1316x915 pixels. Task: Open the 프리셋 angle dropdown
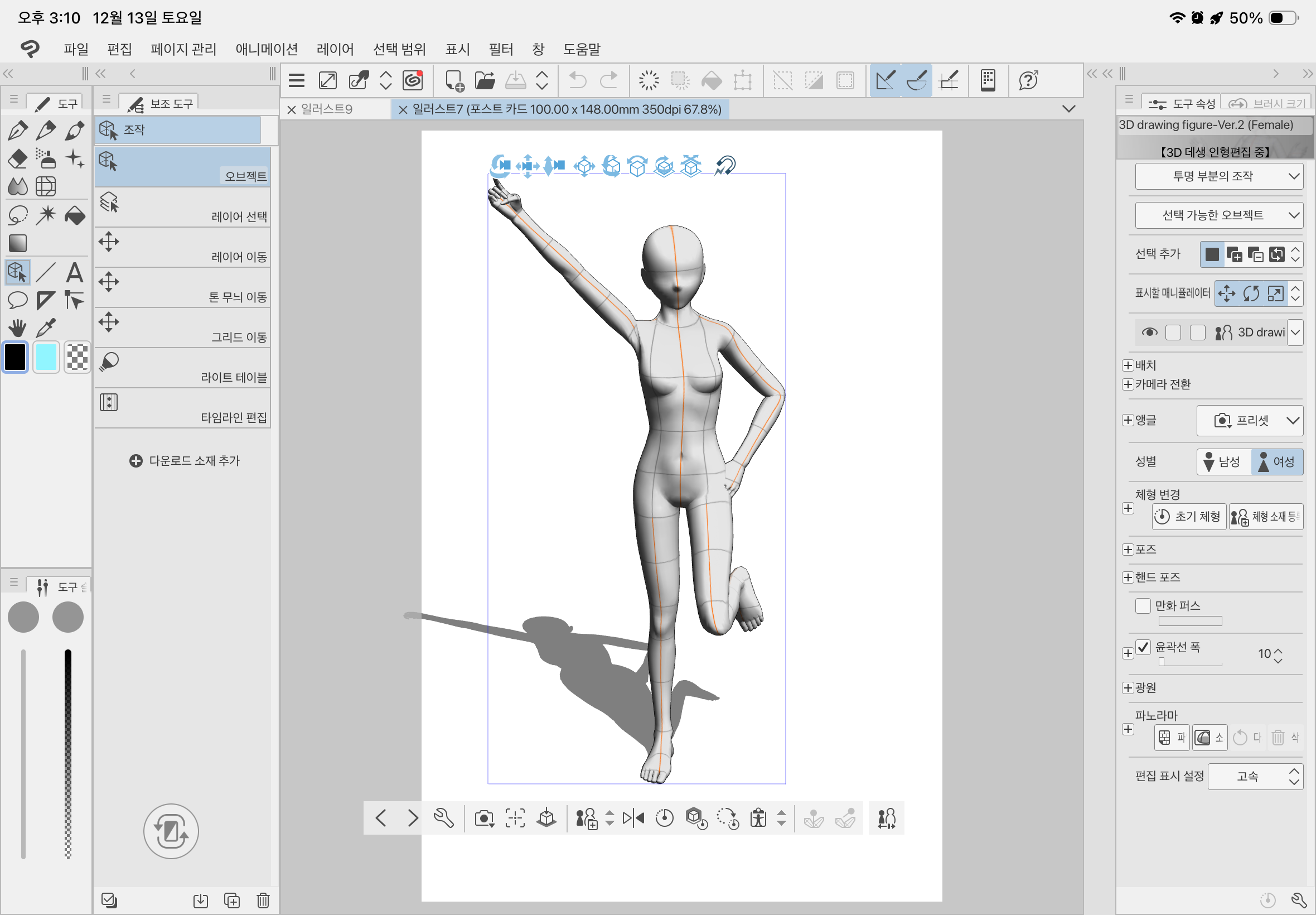point(1250,420)
